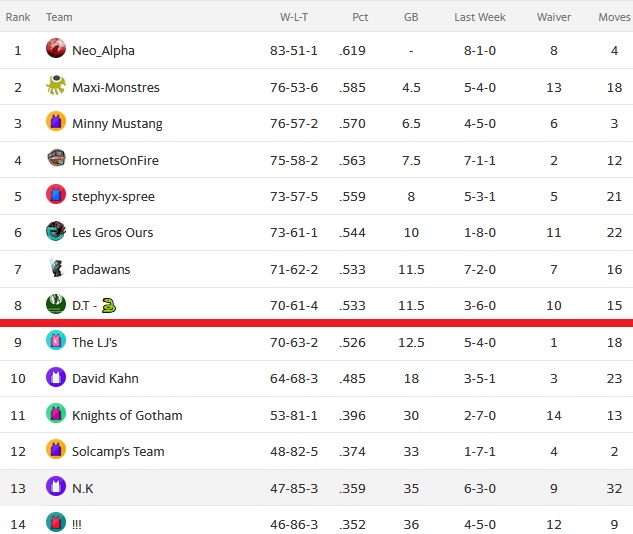Open the David Kahn team link

(105, 379)
